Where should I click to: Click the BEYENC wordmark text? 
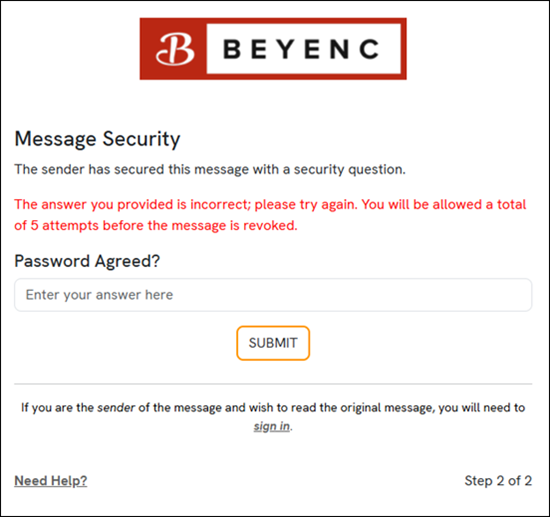click(301, 49)
